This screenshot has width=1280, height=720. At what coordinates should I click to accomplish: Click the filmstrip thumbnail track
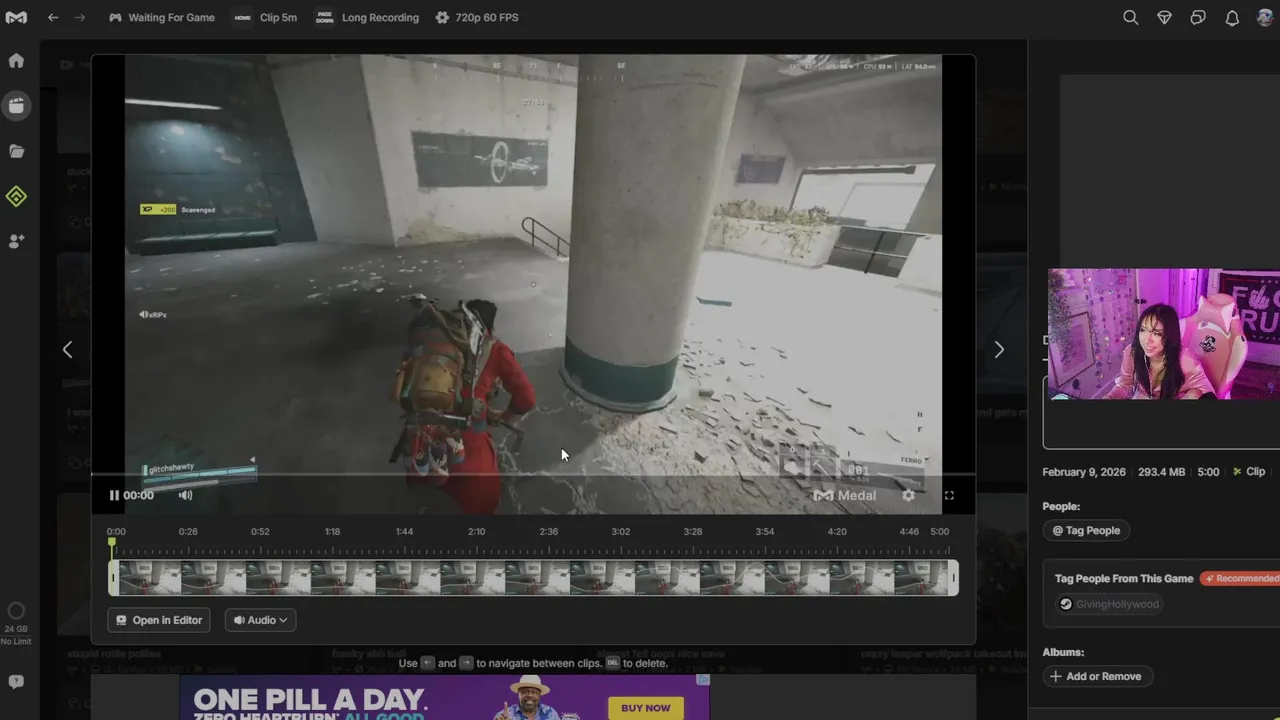(533, 578)
